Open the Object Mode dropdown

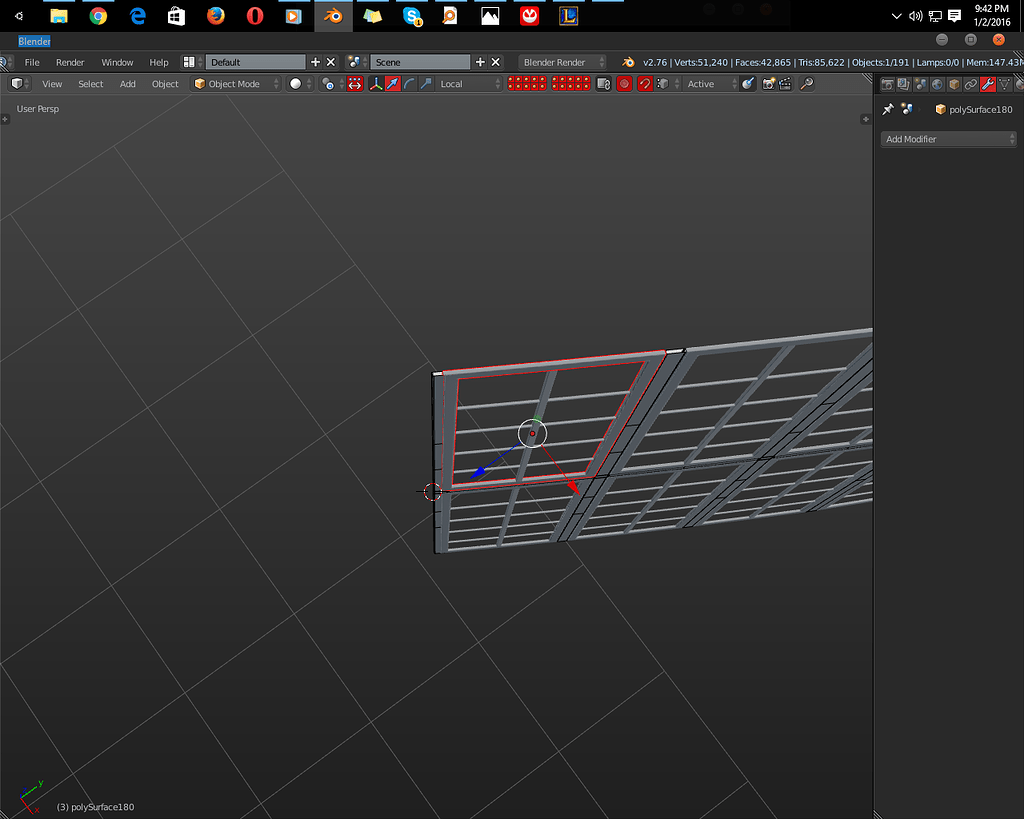click(236, 84)
